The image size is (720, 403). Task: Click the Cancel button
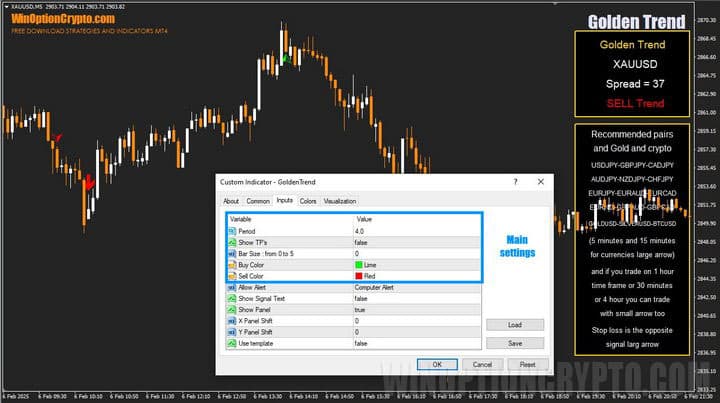point(482,364)
